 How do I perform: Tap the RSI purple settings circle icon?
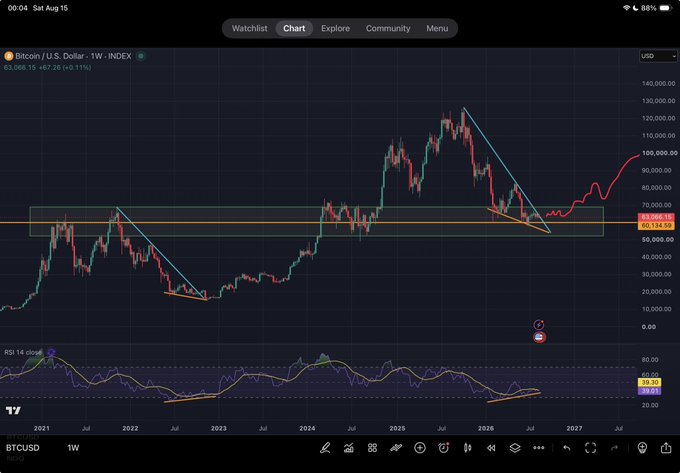coord(51,352)
